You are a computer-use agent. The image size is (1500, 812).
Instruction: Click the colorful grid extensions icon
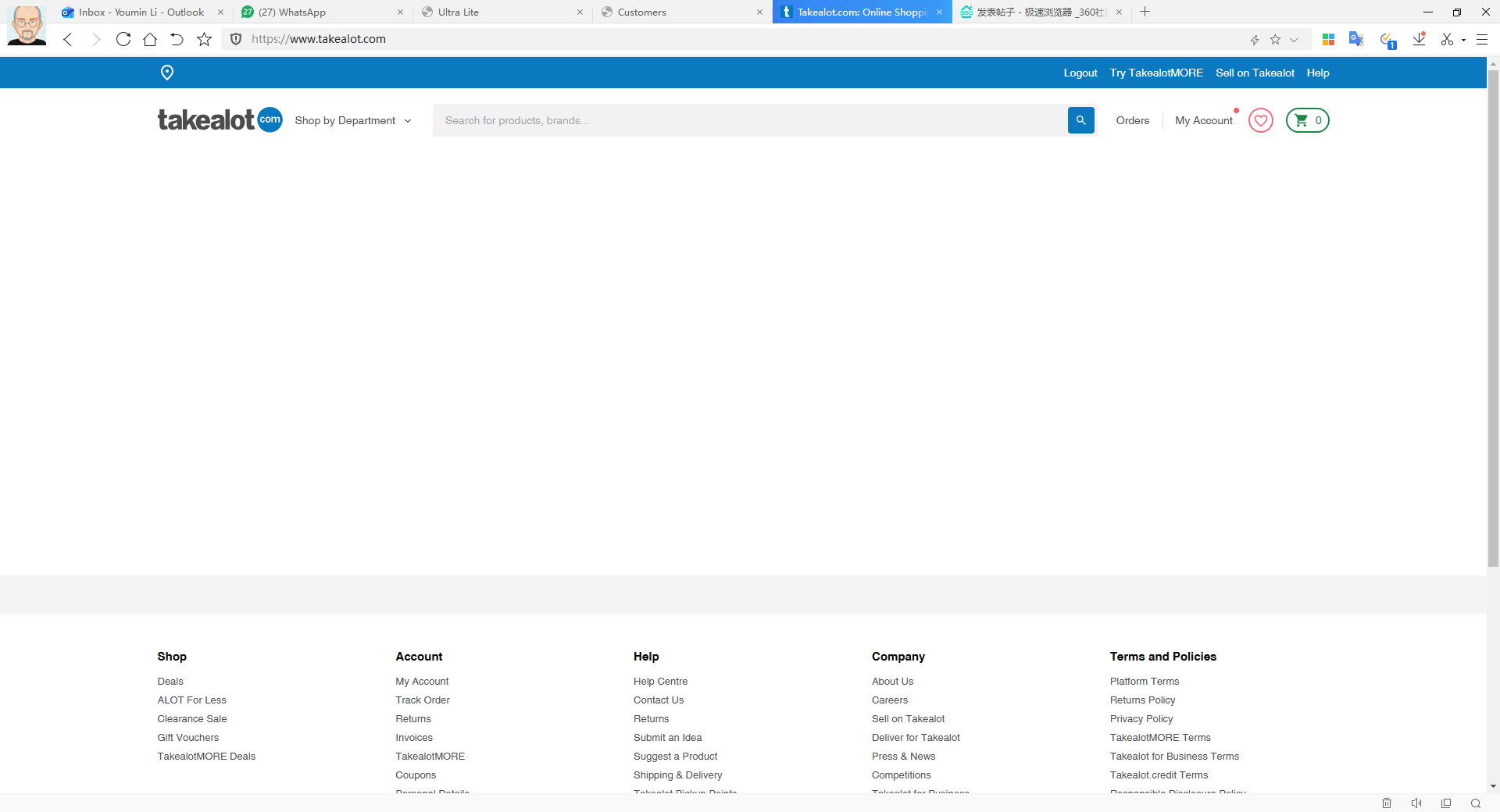[1328, 39]
